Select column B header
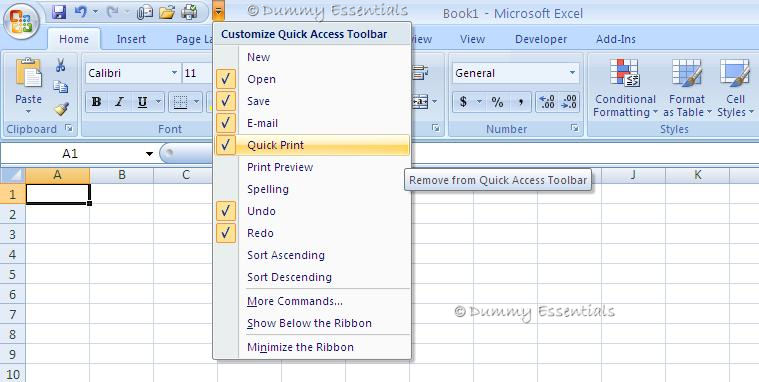Viewport: 759px width, 382px height. [x=121, y=175]
